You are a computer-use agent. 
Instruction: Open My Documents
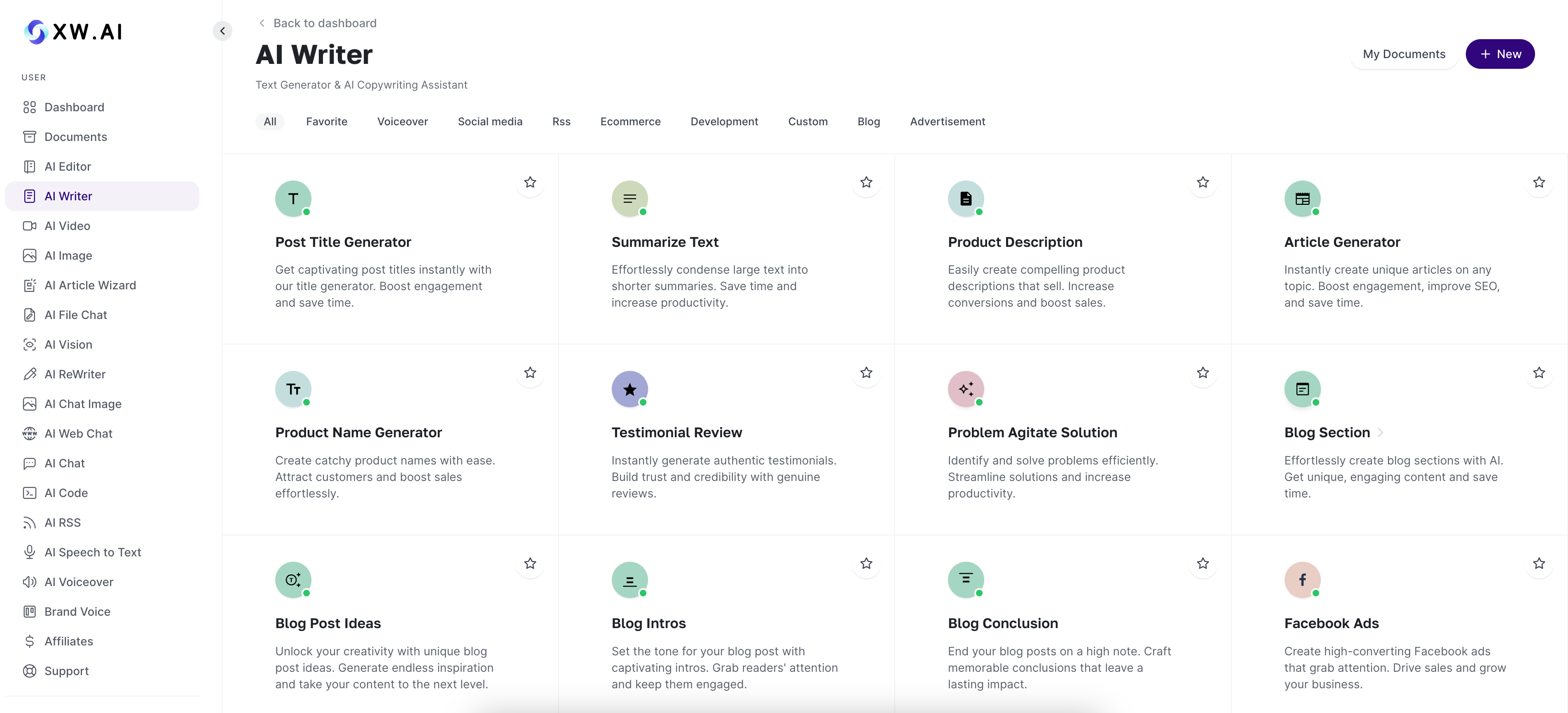pos(1404,54)
